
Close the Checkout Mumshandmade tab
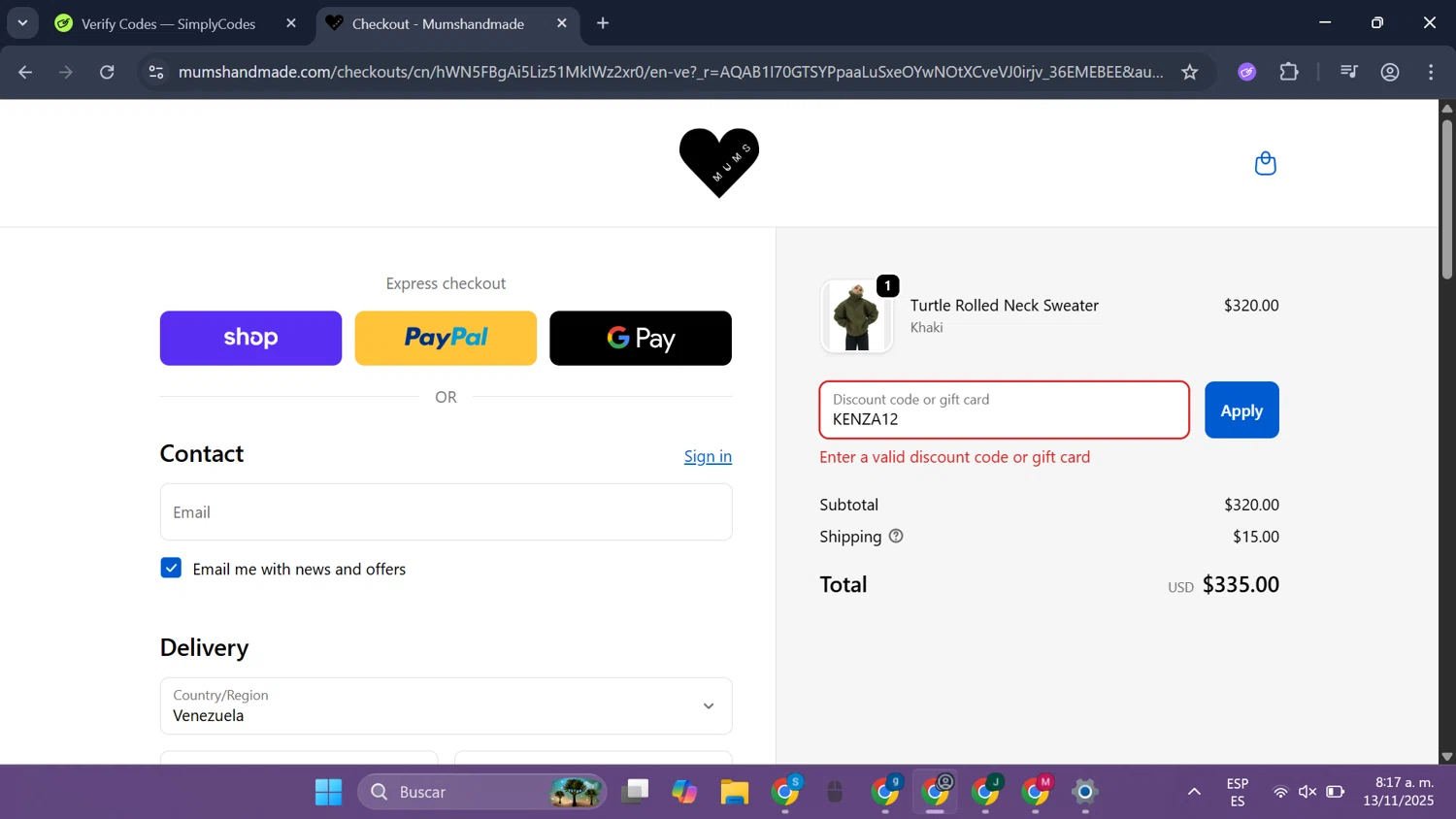pos(562,23)
